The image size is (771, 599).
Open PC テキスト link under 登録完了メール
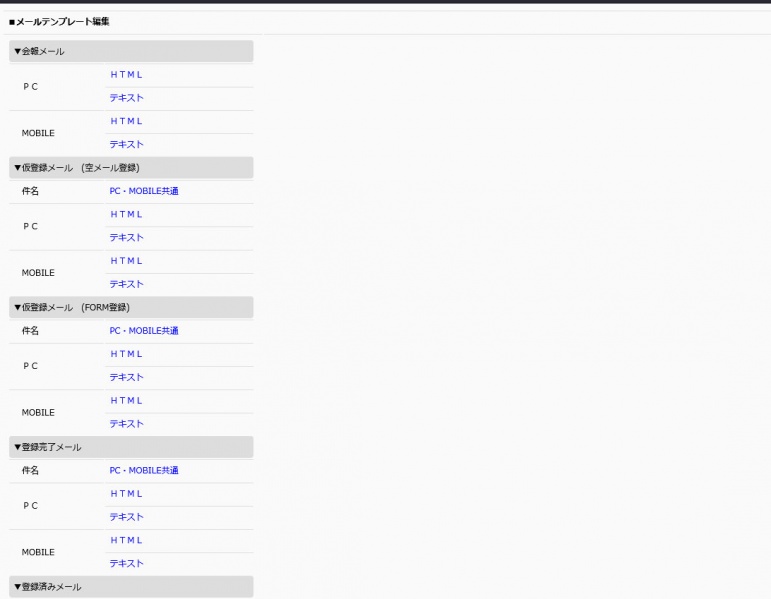coord(126,517)
